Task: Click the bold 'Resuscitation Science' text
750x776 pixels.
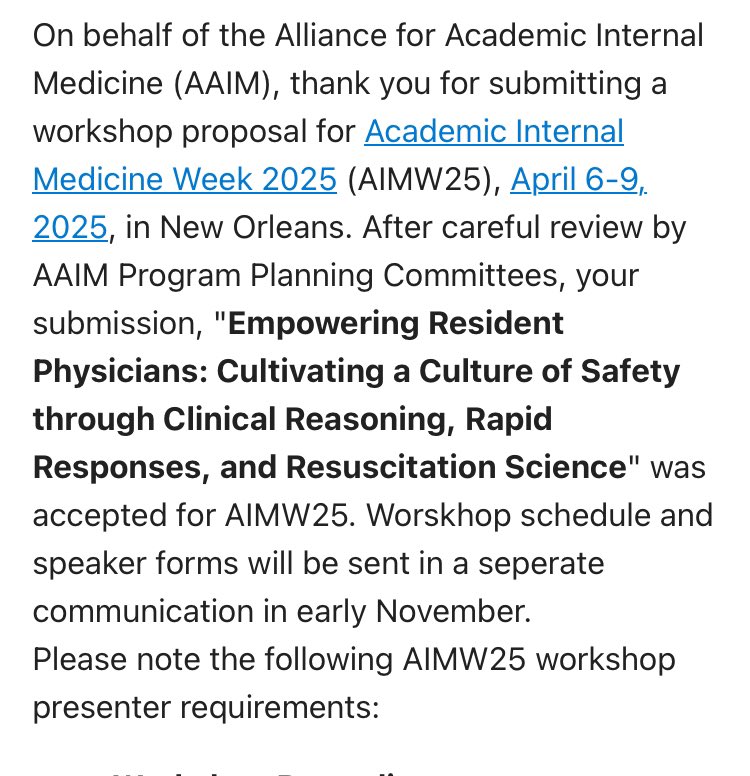Action: [x=456, y=467]
